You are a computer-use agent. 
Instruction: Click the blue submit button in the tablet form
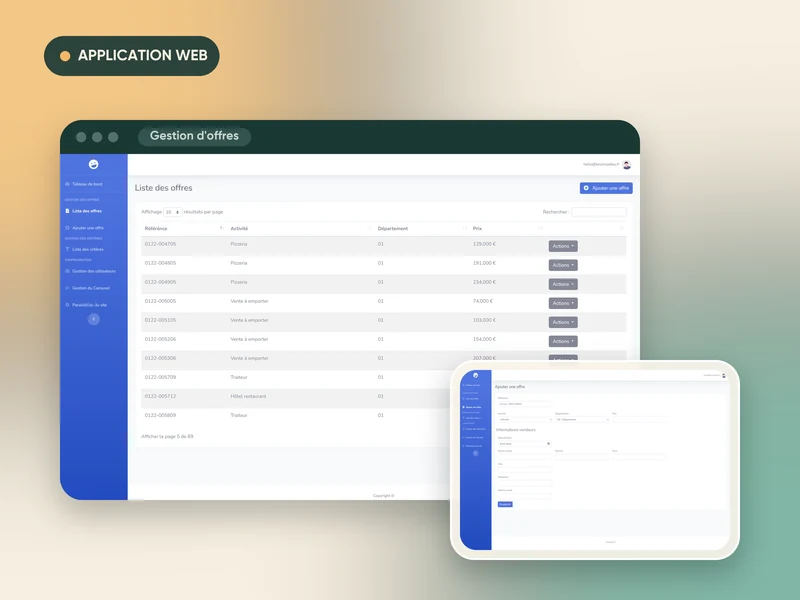(505, 504)
